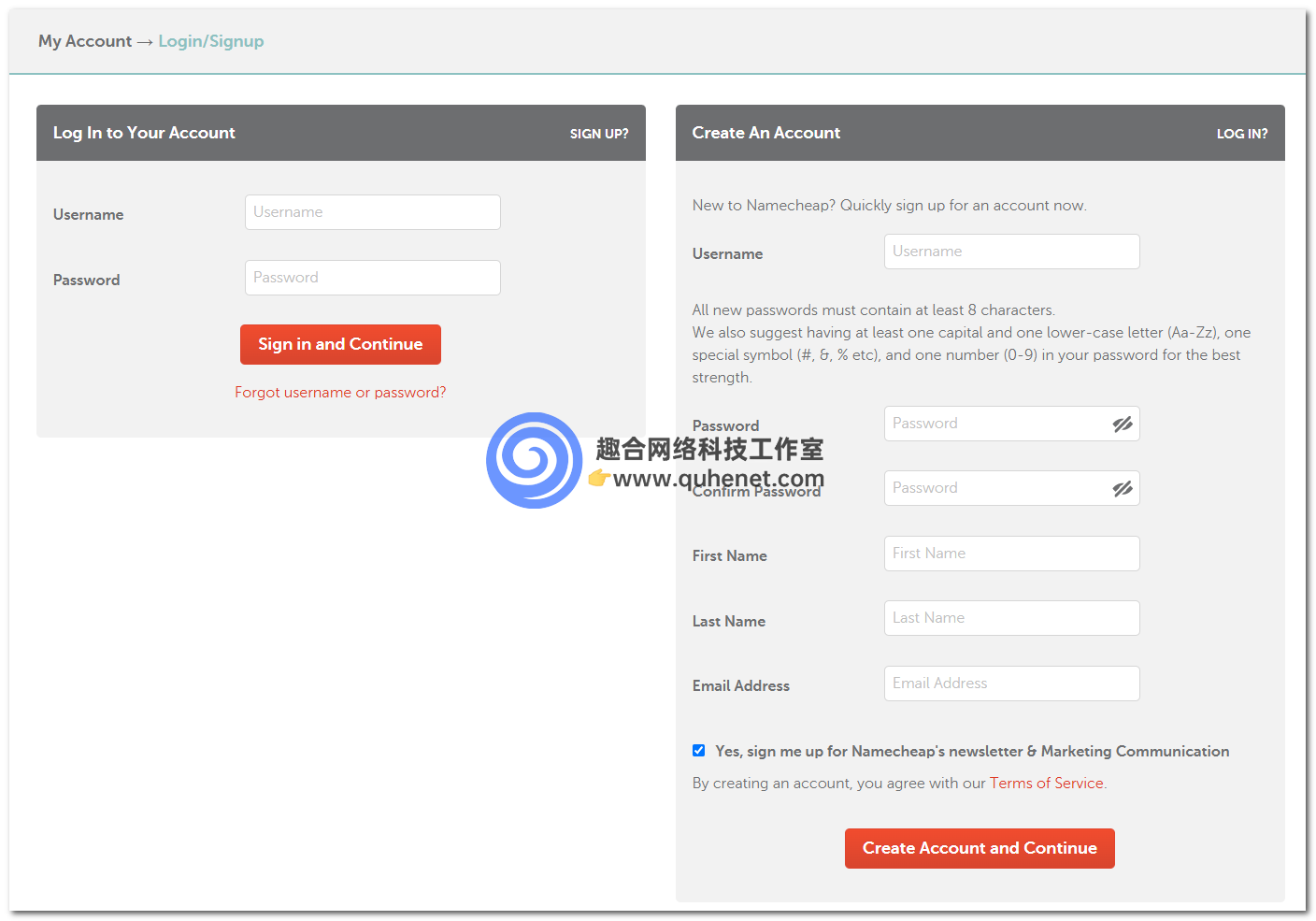Viewport: 1316px width, 921px height.
Task: Click the Sign in and Continue button
Action: click(340, 344)
